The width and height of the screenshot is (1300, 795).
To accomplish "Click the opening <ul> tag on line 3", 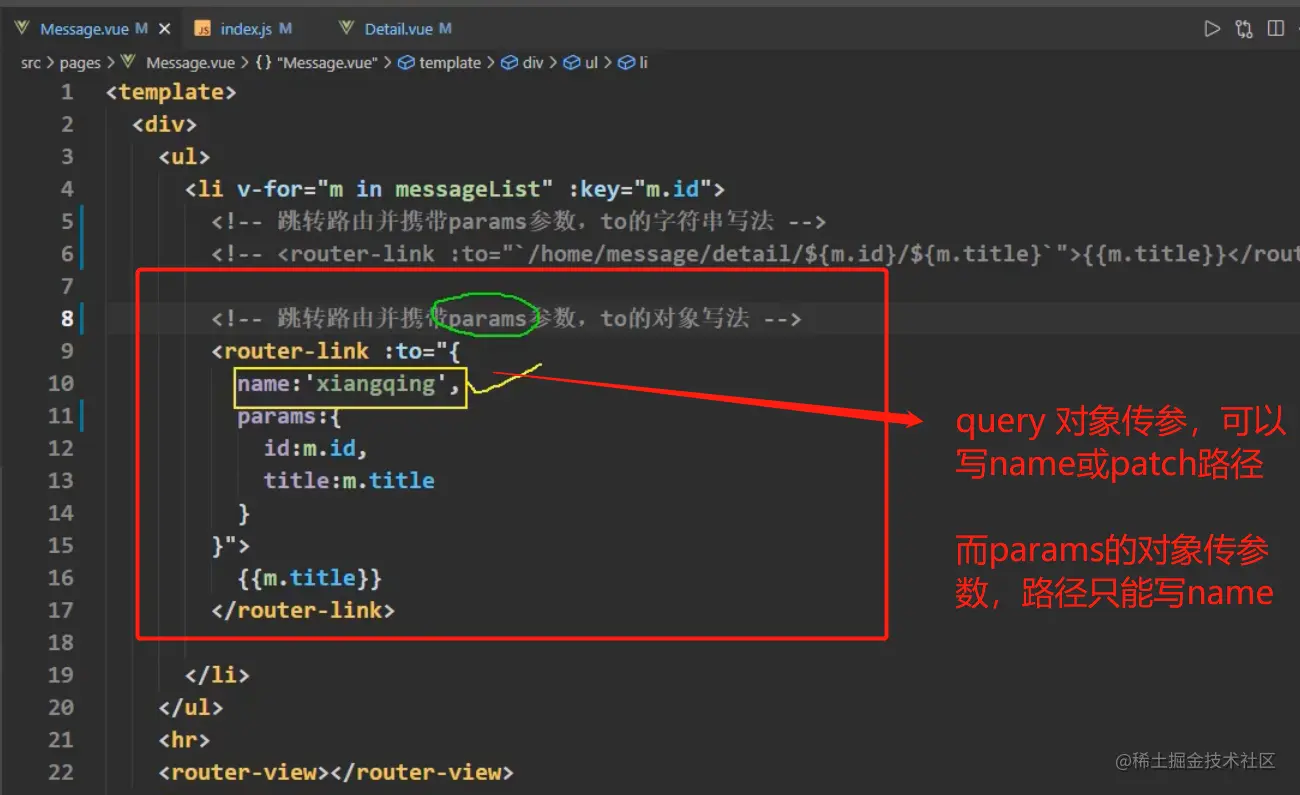I will tap(184, 157).
